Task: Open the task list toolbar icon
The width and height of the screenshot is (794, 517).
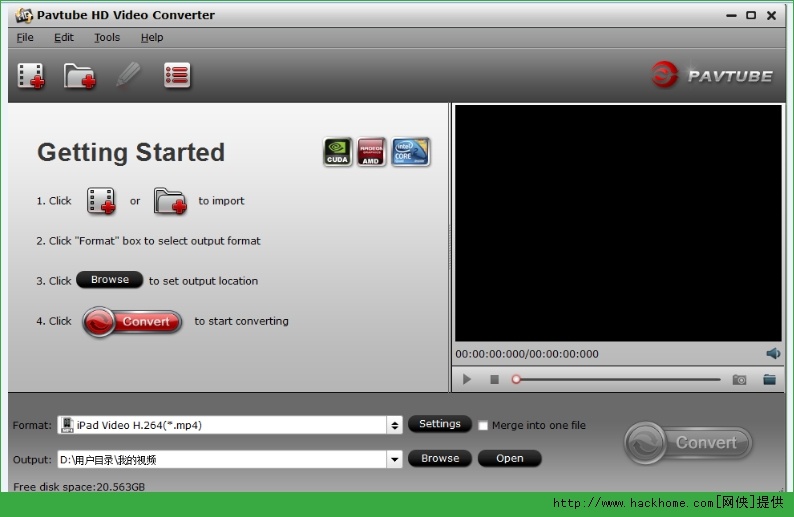Action: coord(177,76)
